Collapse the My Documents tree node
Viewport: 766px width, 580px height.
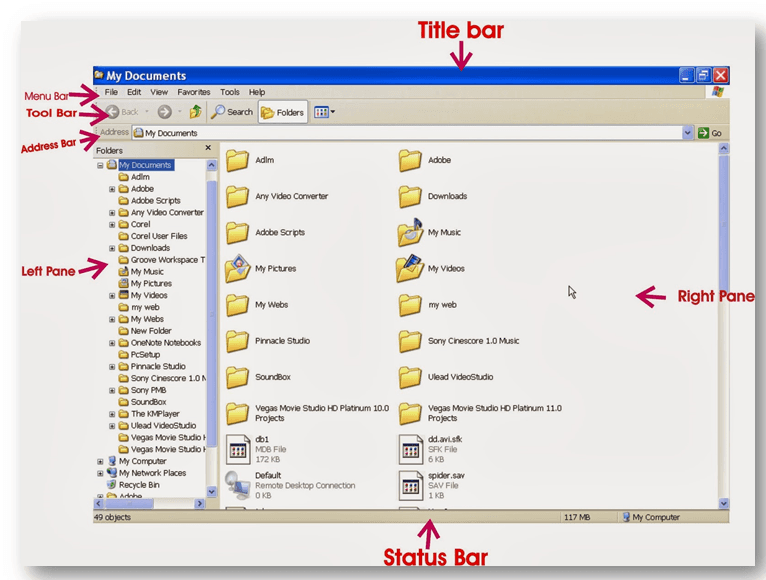[x=100, y=165]
